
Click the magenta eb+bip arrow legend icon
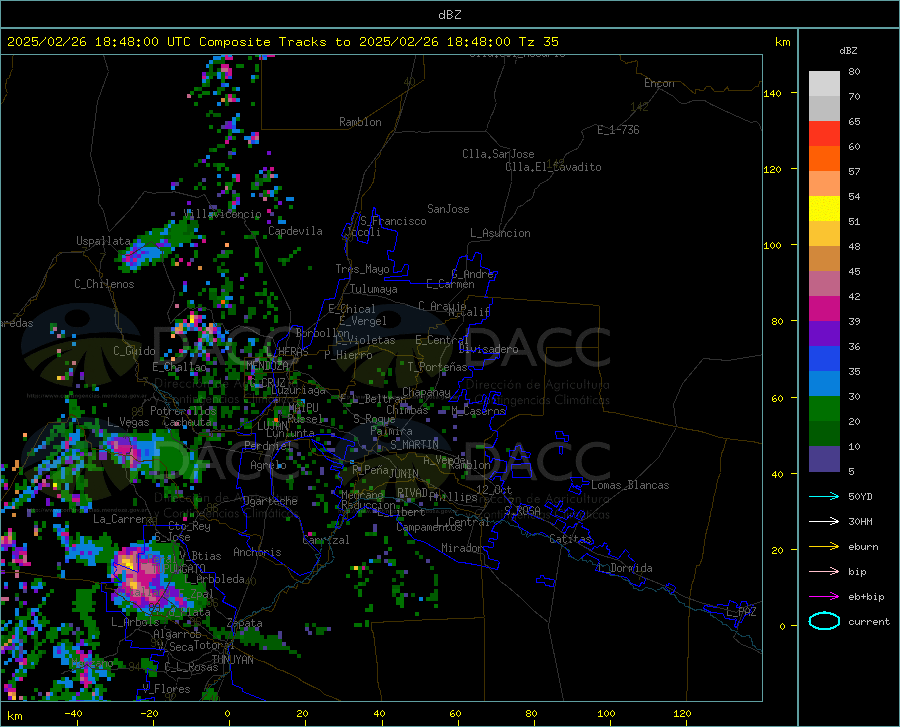(x=824, y=597)
